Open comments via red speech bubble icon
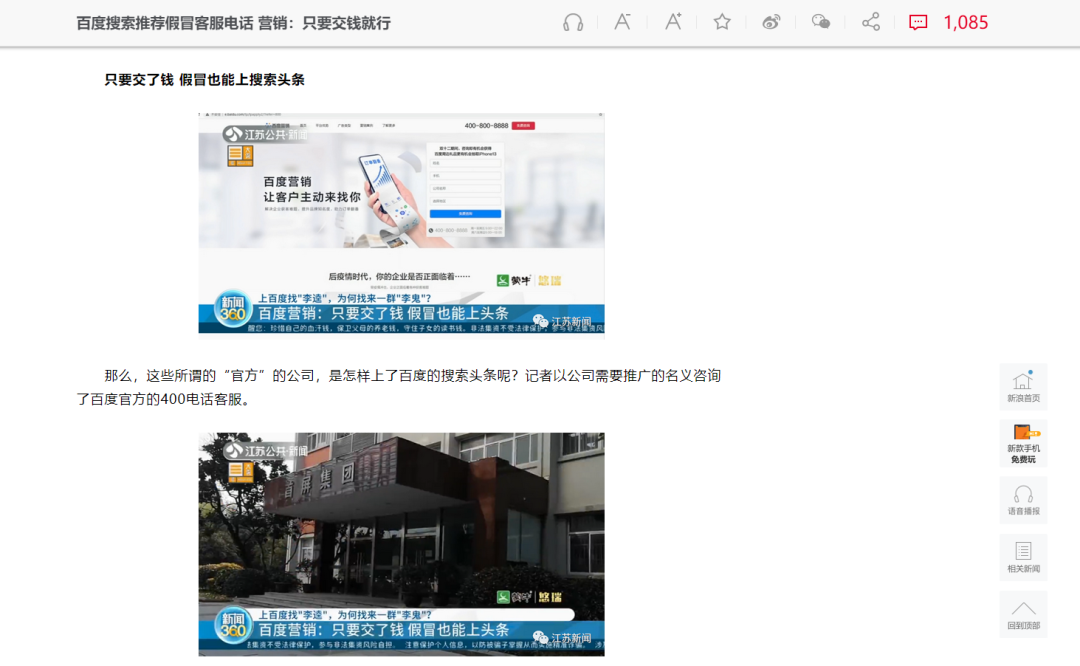This screenshot has height=666, width=1080. (x=918, y=23)
